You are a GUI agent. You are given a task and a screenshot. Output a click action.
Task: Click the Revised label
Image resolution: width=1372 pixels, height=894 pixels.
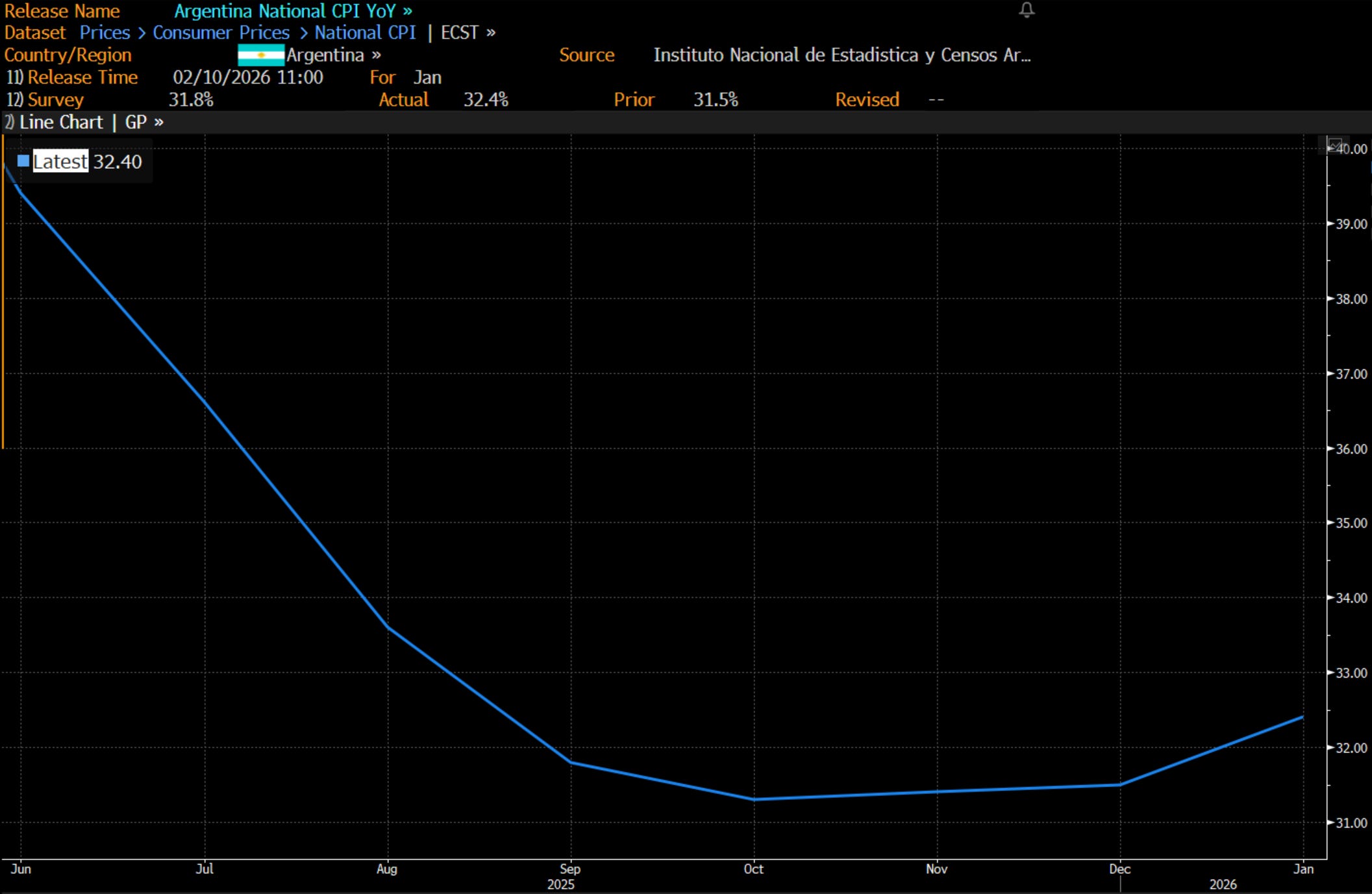coord(867,99)
